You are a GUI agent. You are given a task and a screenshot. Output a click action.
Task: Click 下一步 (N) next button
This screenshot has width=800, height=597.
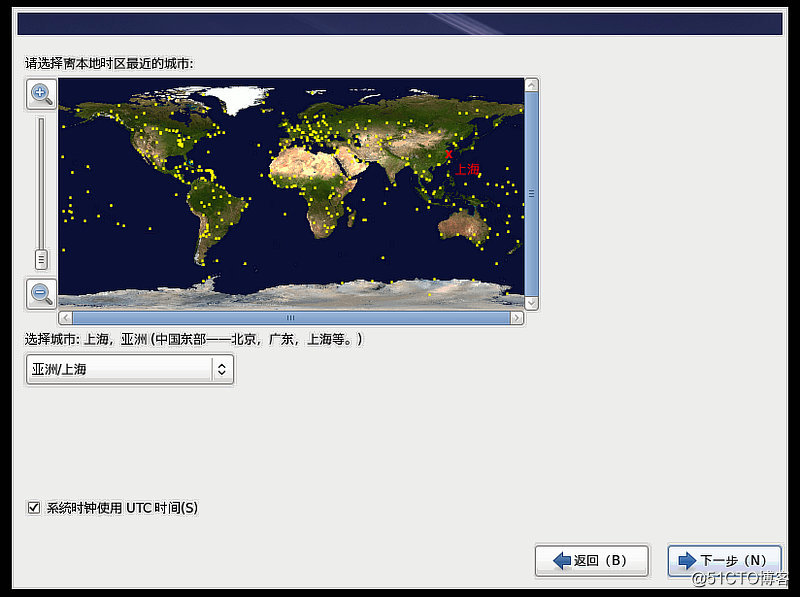724,560
